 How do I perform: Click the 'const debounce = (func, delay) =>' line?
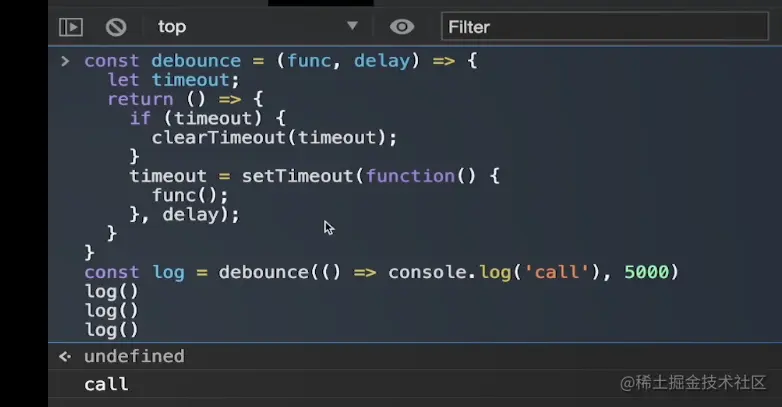(281, 61)
